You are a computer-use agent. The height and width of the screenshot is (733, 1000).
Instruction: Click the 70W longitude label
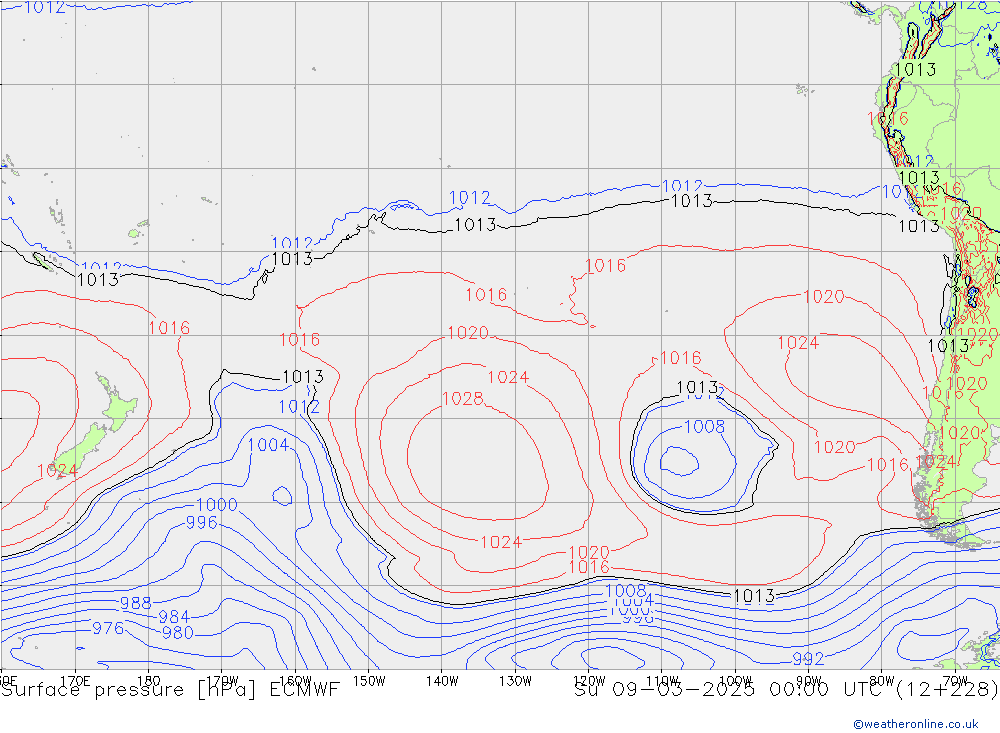955,681
